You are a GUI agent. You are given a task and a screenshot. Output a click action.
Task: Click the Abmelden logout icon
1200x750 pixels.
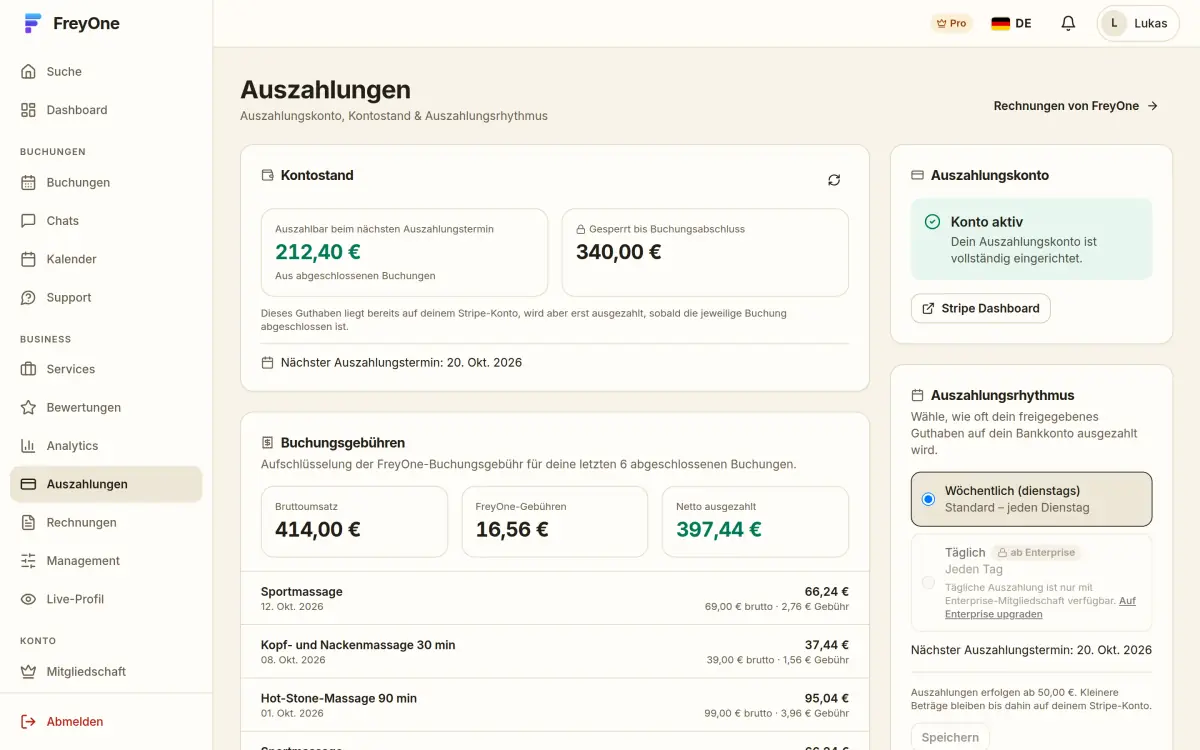coord(28,722)
